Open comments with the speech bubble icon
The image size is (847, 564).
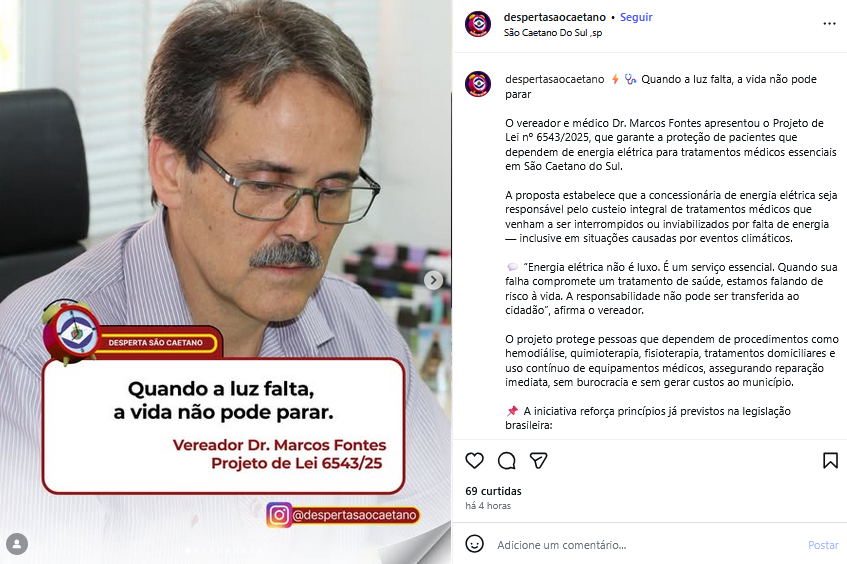pyautogui.click(x=507, y=461)
